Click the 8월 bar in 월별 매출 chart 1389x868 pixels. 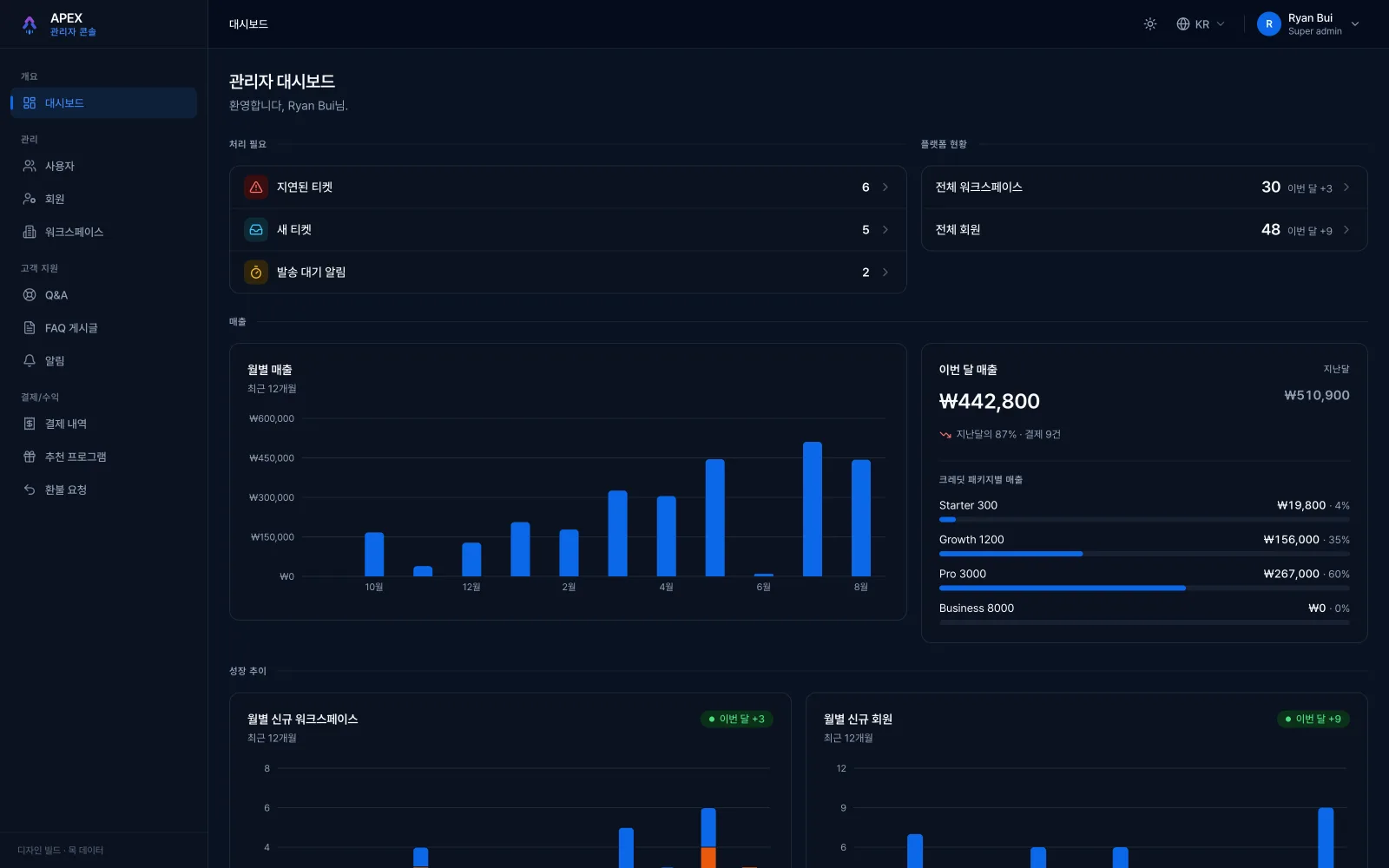(861, 517)
